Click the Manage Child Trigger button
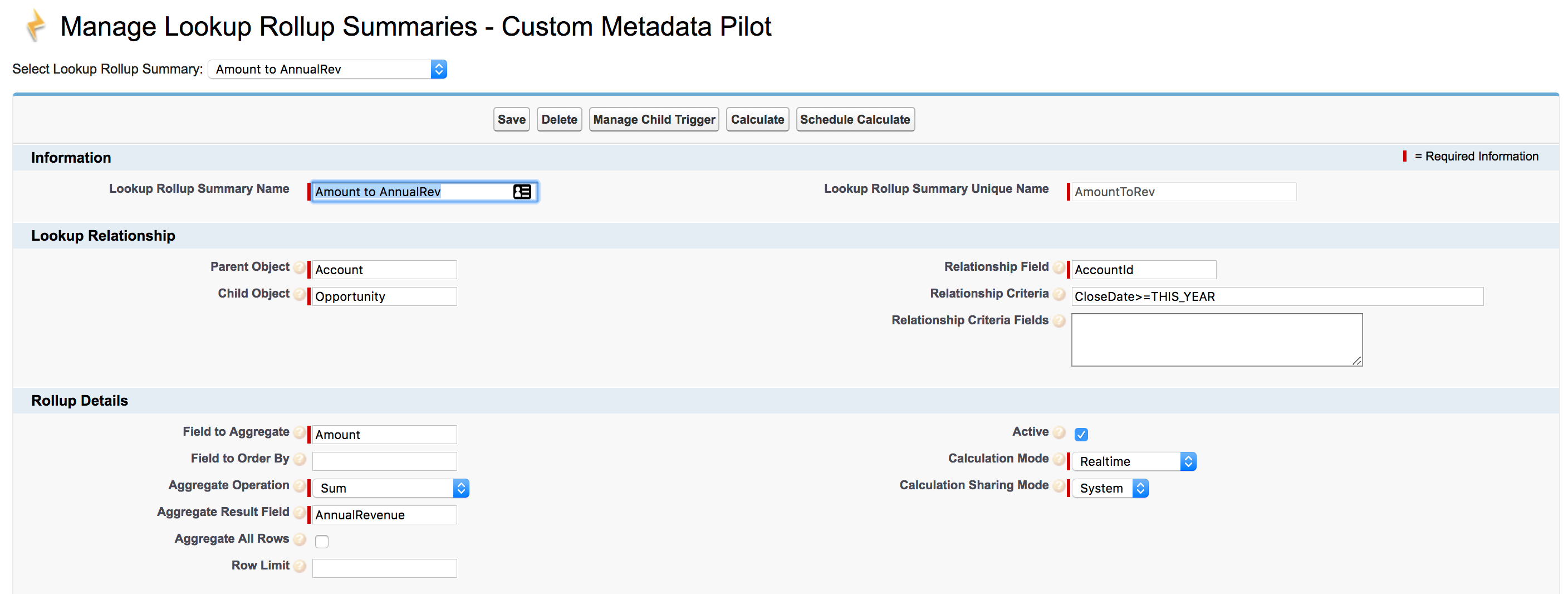Screen dimensions: 1568x594 pos(654,119)
